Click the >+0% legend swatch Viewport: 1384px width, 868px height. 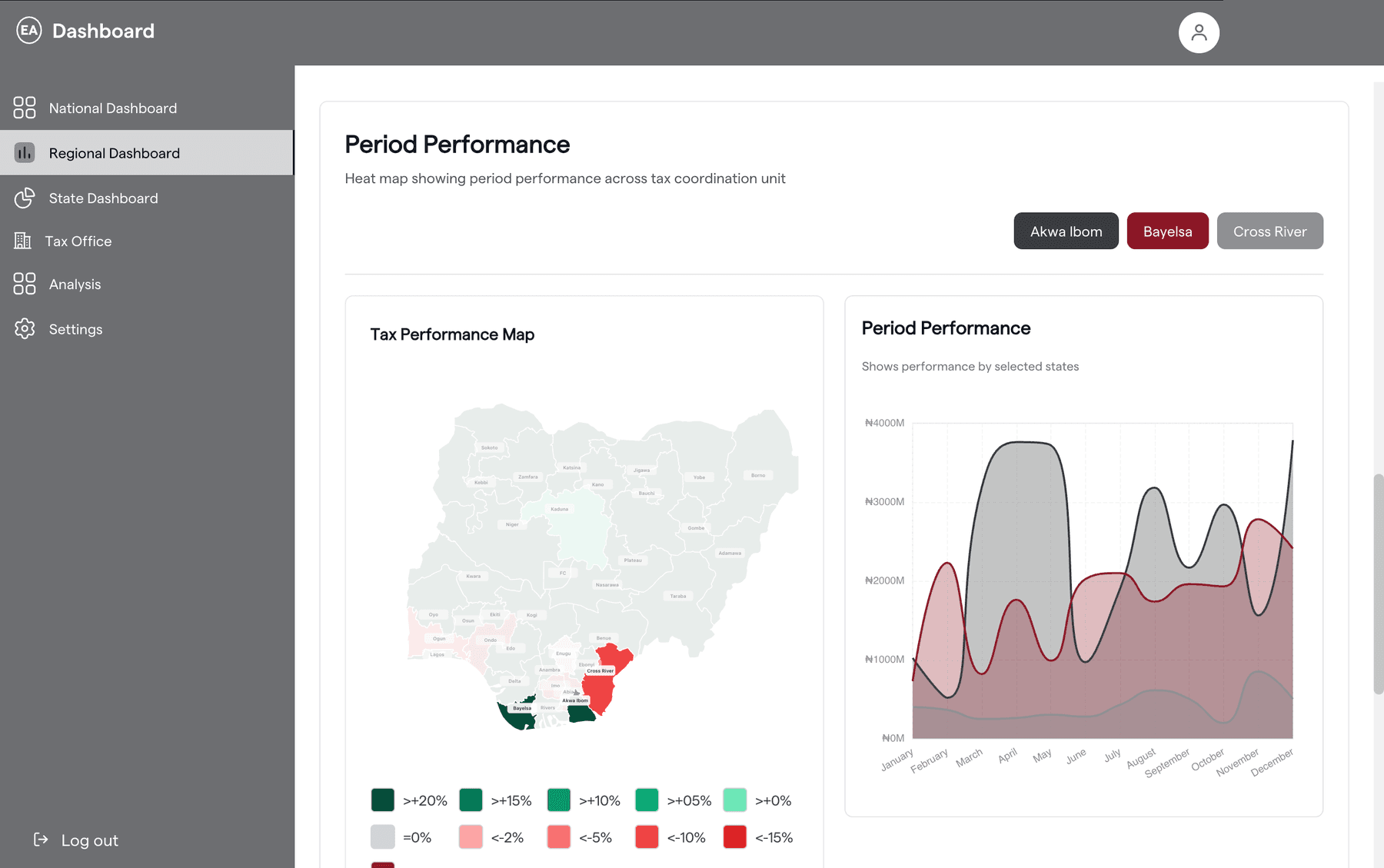click(734, 800)
